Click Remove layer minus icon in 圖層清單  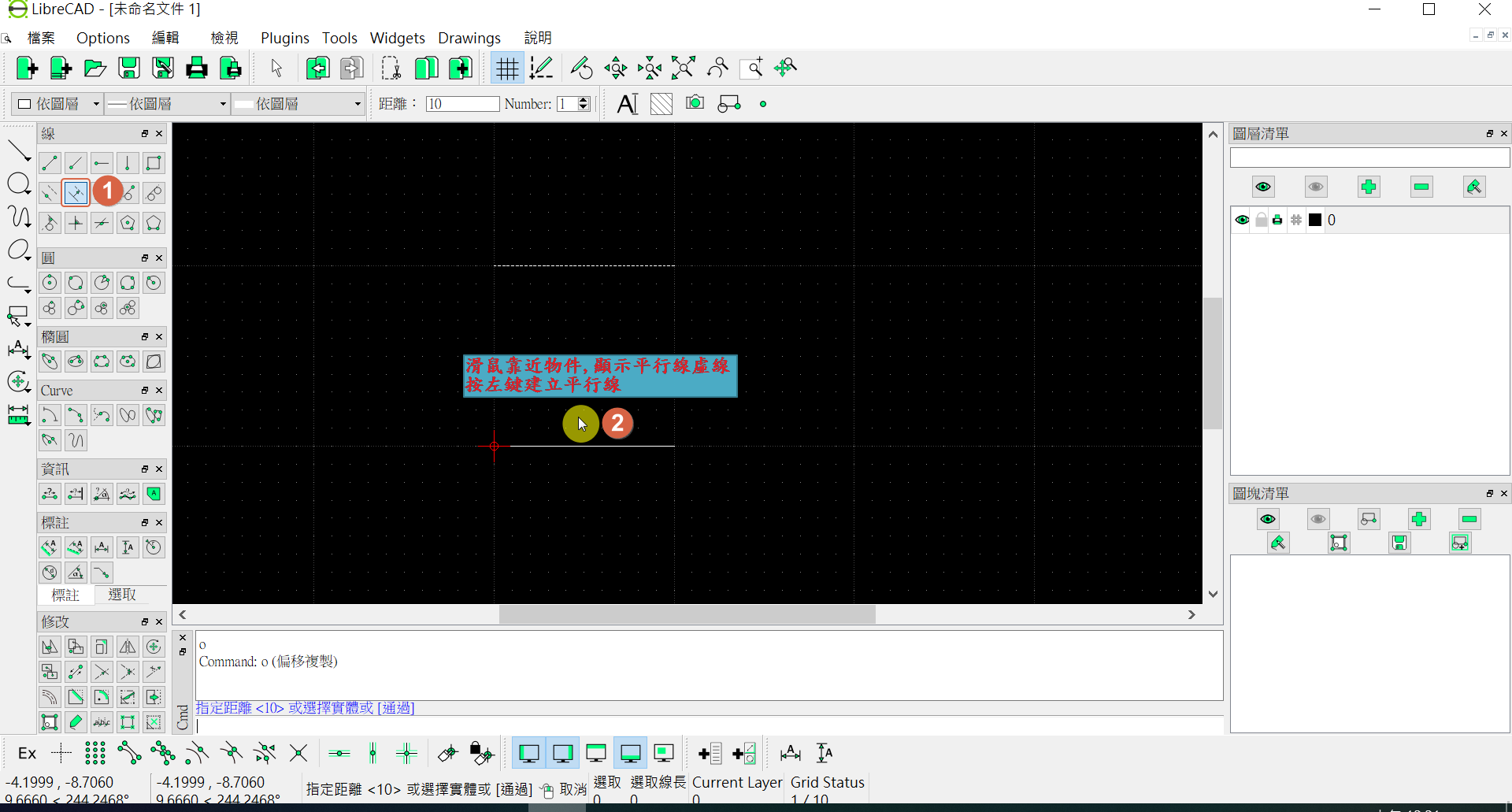coord(1421,187)
